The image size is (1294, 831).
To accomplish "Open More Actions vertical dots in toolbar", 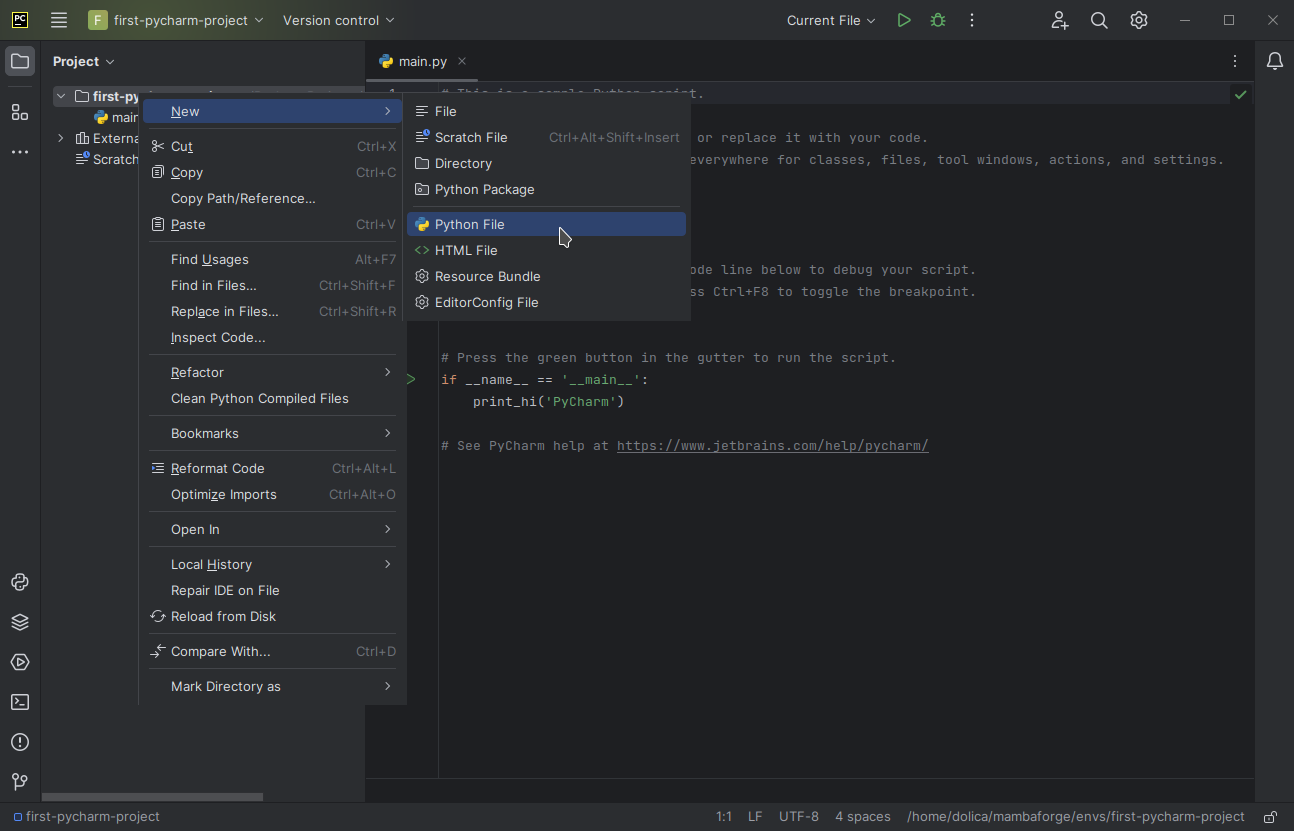I will click(972, 20).
